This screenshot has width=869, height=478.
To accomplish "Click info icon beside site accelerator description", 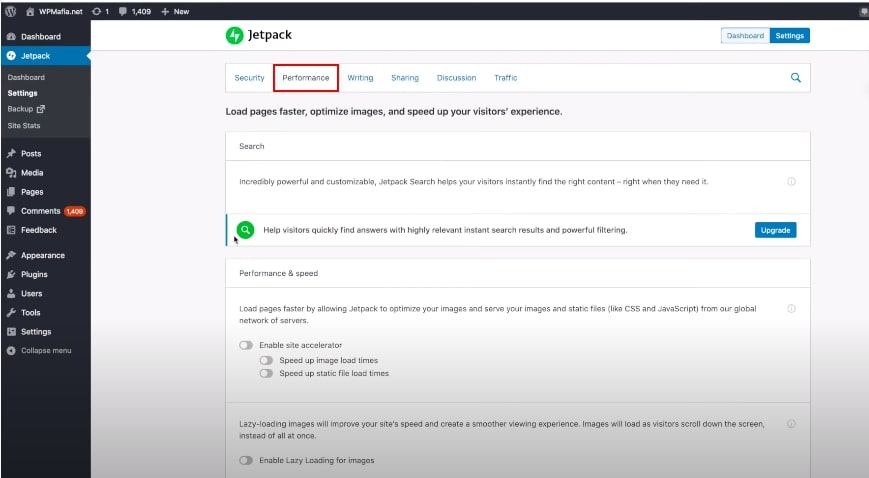I will tap(791, 308).
